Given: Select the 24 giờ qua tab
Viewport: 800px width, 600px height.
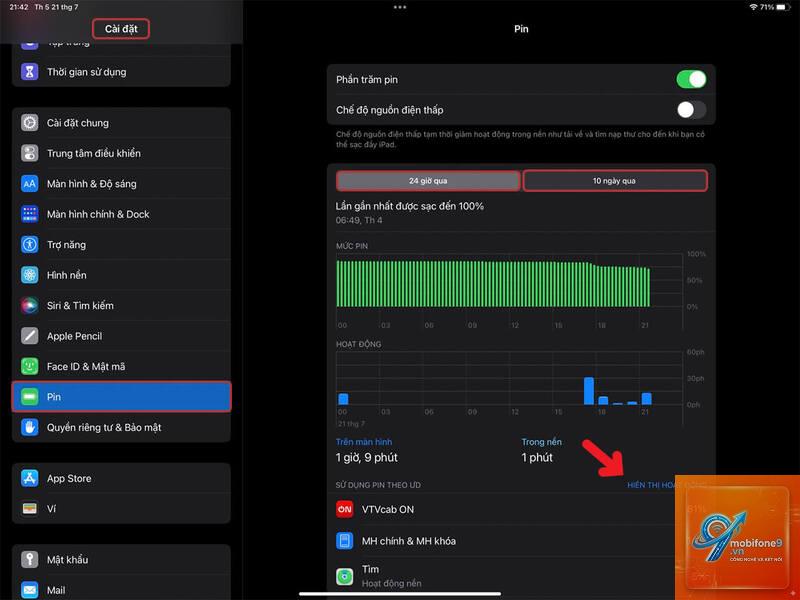Looking at the screenshot, I should click(428, 181).
